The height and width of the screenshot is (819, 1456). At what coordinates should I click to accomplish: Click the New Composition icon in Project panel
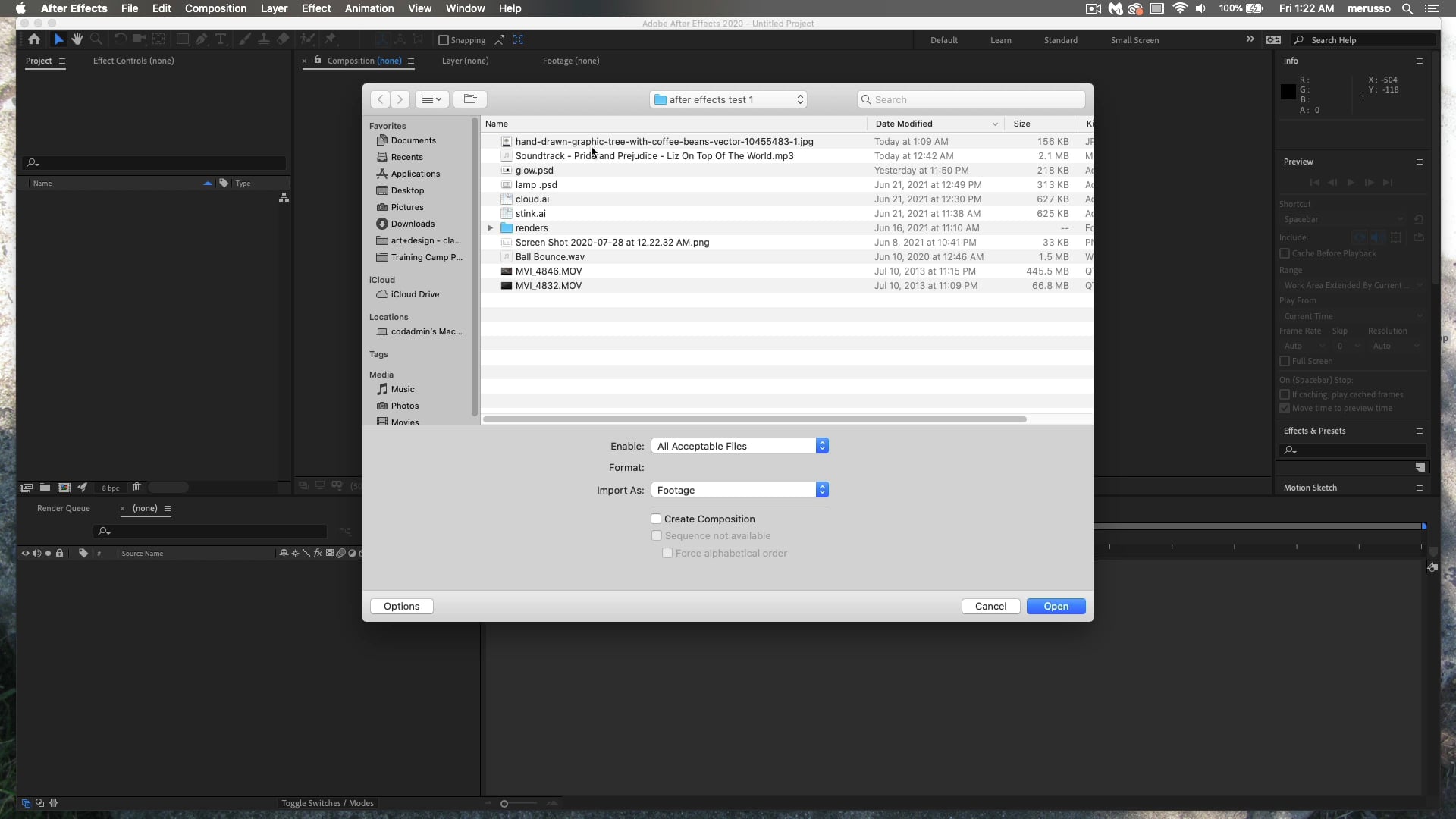[64, 488]
